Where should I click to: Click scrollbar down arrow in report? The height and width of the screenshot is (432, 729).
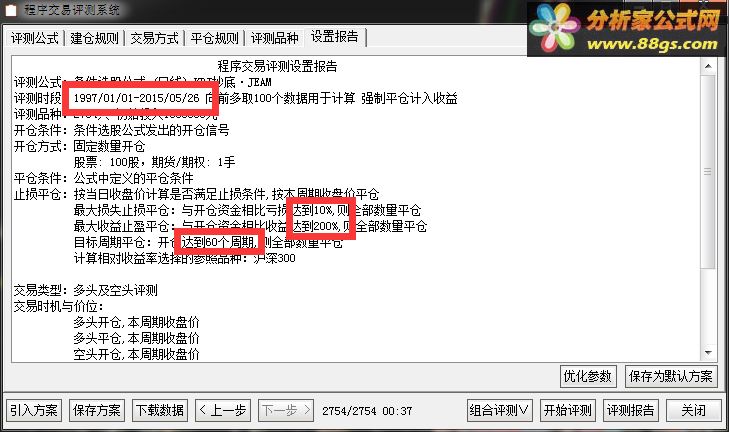708,353
